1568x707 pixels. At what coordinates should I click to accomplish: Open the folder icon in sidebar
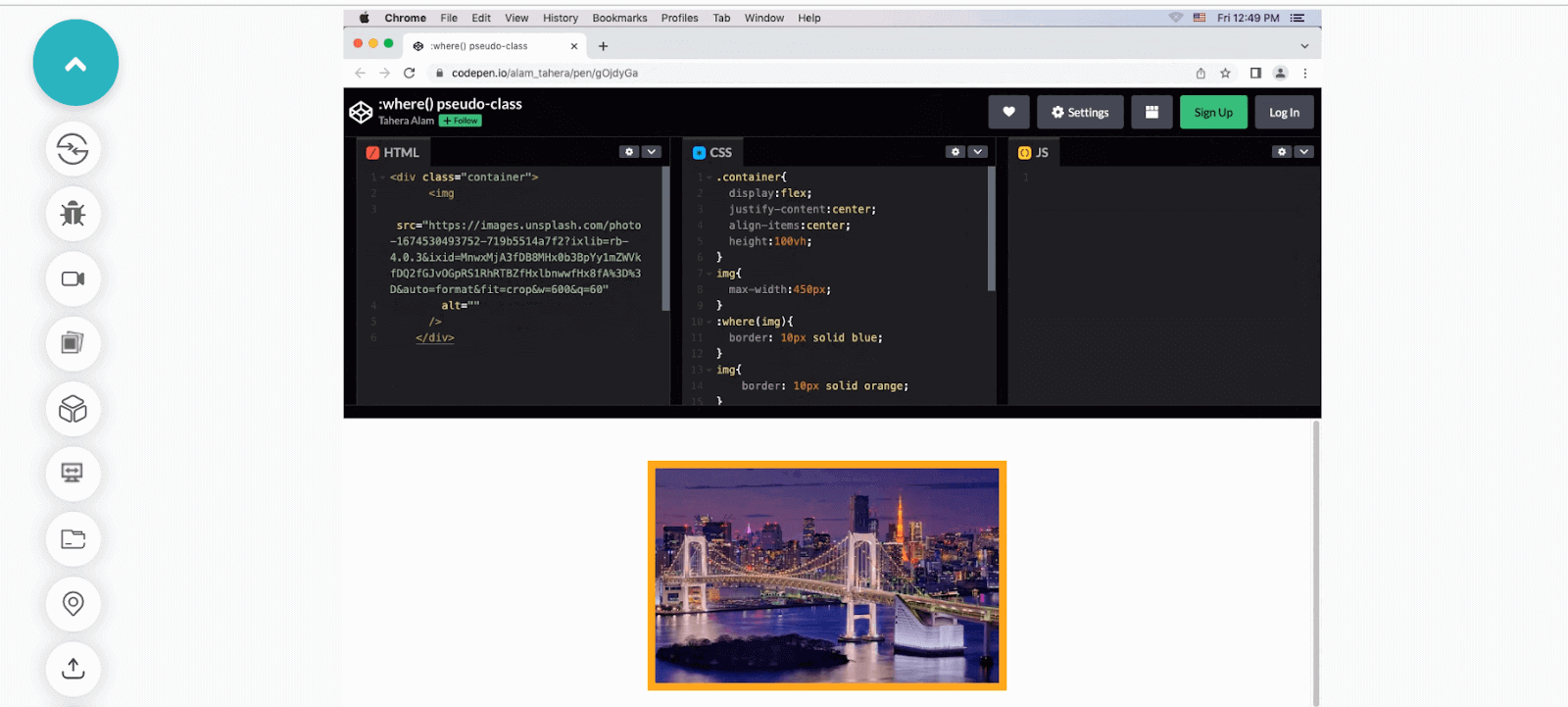coord(73,538)
